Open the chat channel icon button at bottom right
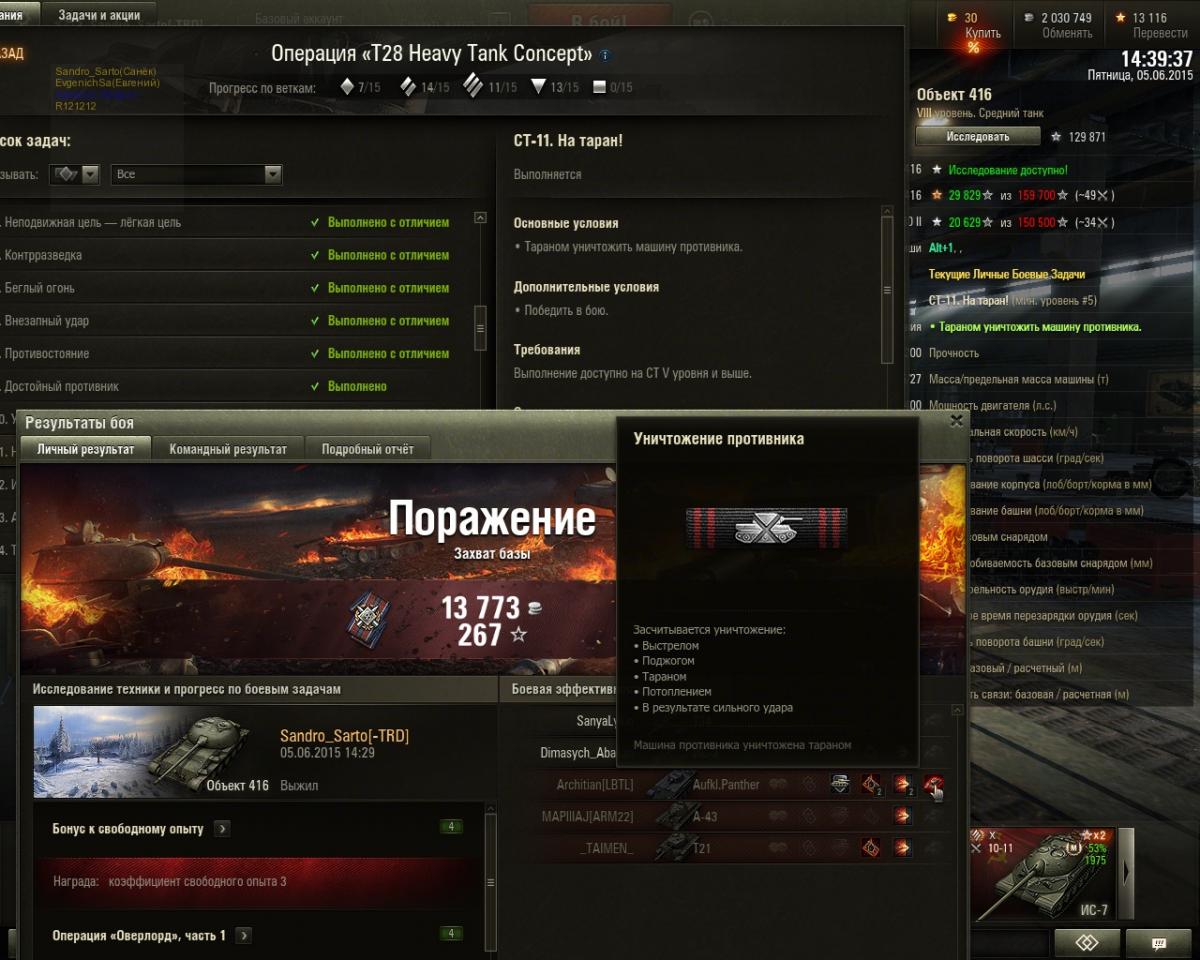 tap(1158, 943)
